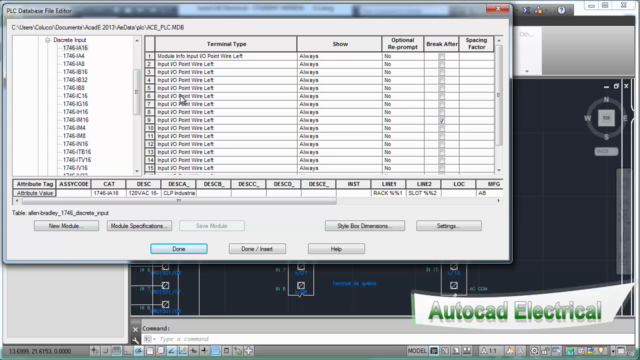
Task: Toggle Quick Properties in status bar
Action: pyautogui.click(x=227, y=351)
